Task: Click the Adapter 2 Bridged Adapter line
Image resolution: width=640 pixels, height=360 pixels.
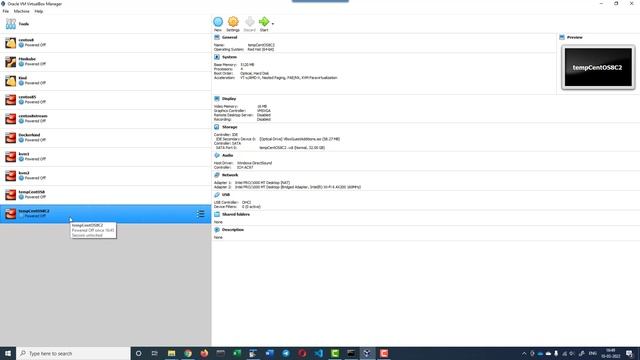Action: point(287,187)
